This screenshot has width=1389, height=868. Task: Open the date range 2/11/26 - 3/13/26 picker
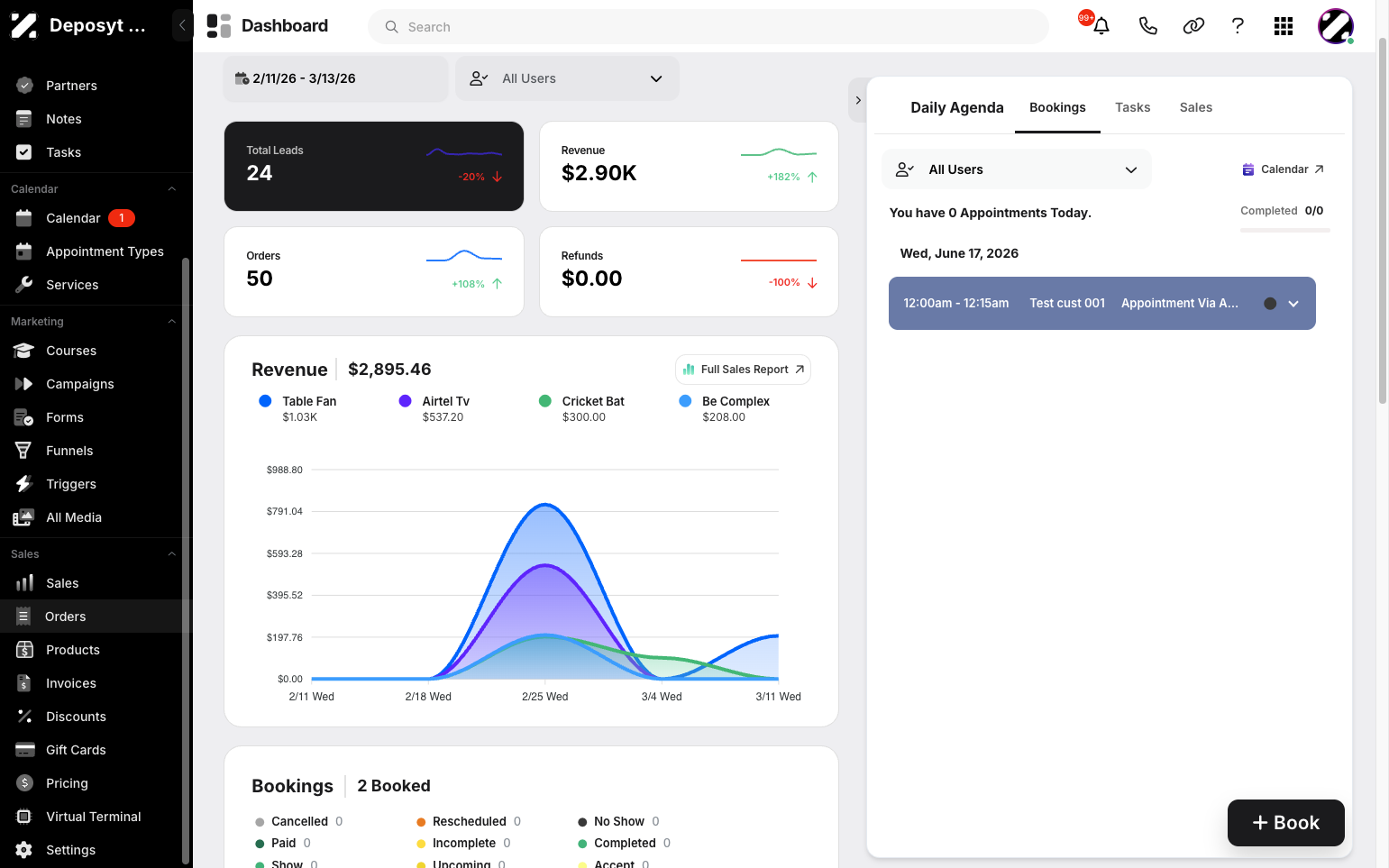pos(335,78)
